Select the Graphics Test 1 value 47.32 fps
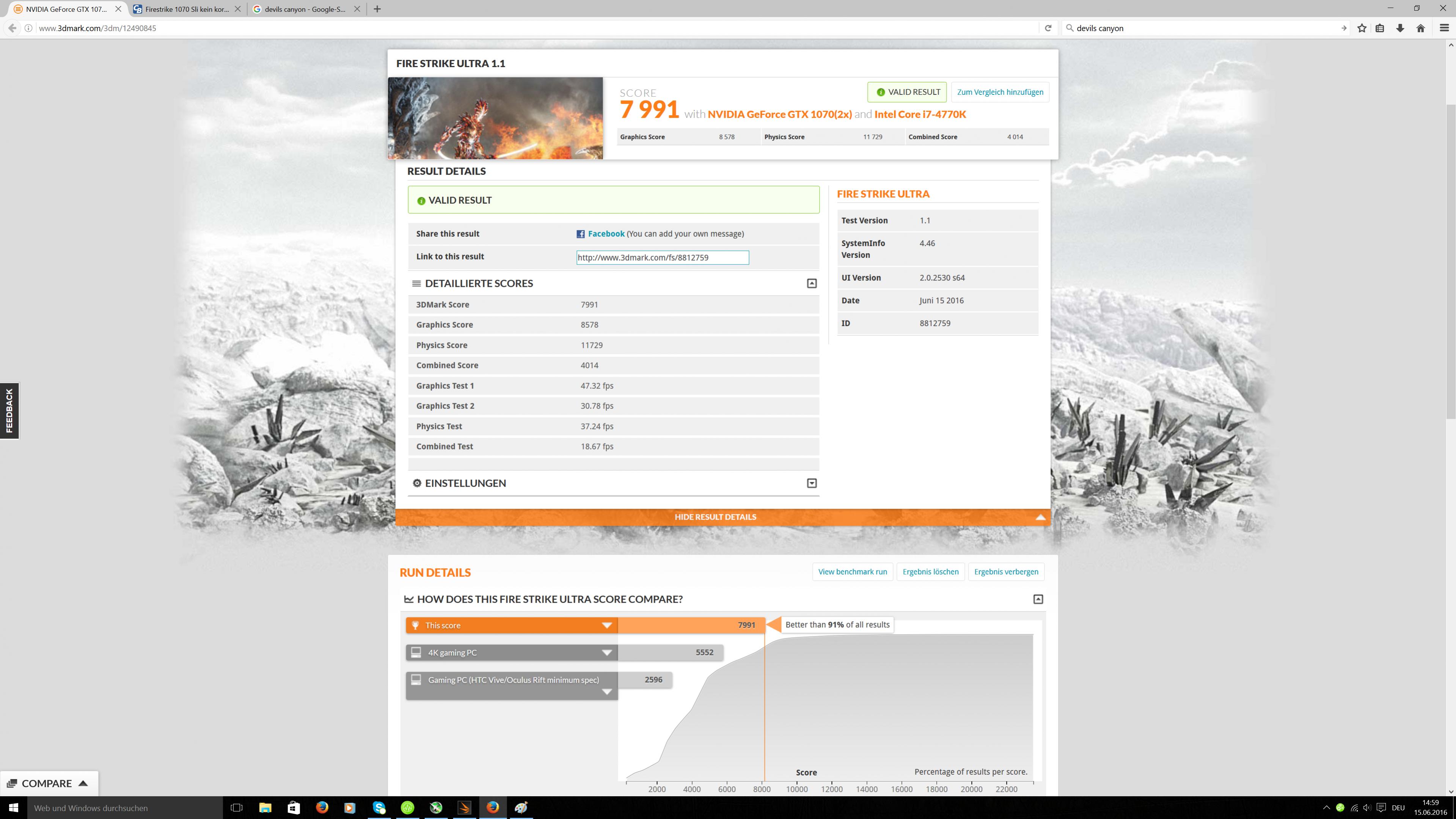The height and width of the screenshot is (819, 1456). click(597, 385)
